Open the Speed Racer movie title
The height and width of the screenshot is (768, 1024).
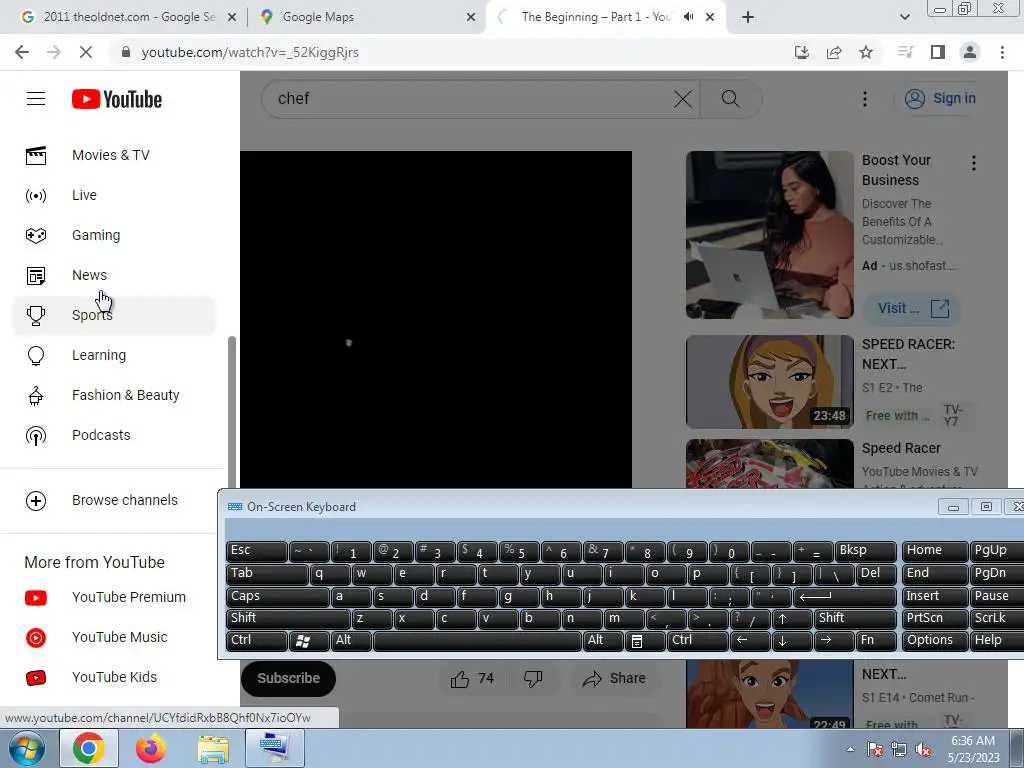901,449
